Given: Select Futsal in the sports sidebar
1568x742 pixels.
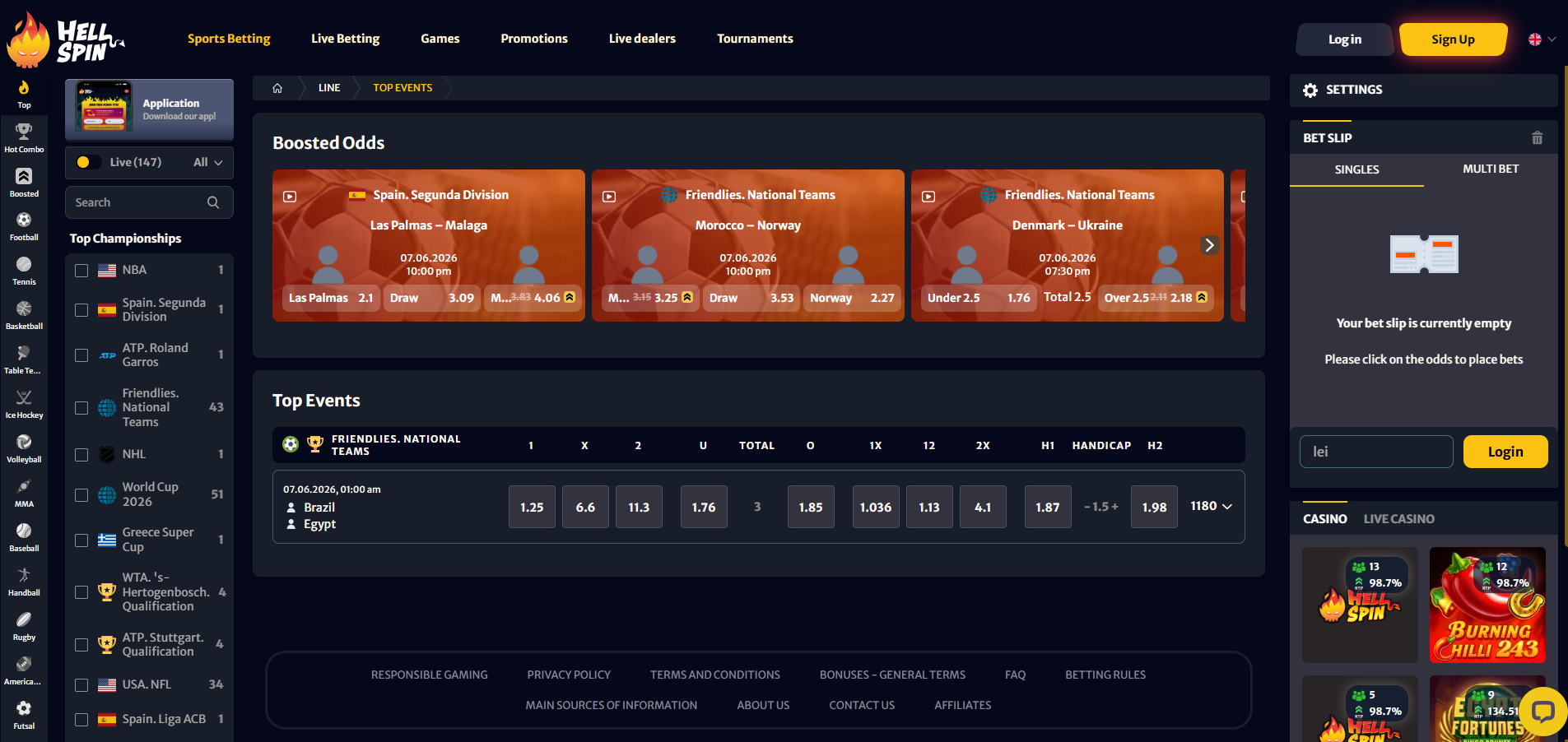Looking at the screenshot, I should [24, 715].
